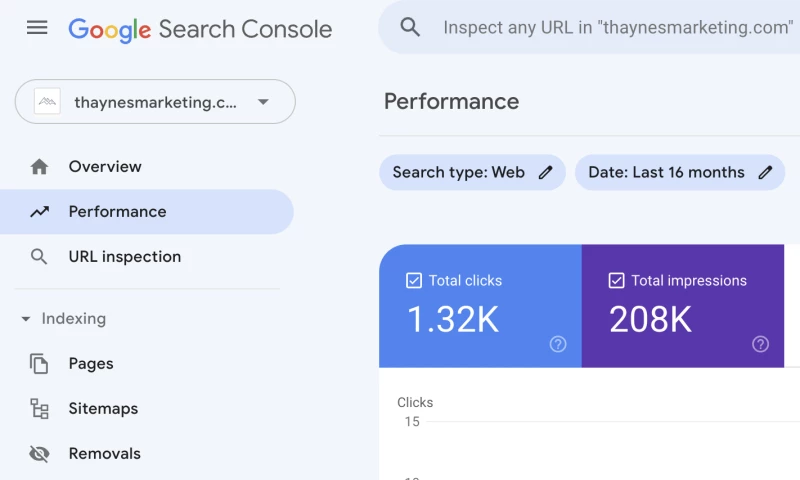
Task: Click the Performance trend-line icon
Action: pos(39,212)
